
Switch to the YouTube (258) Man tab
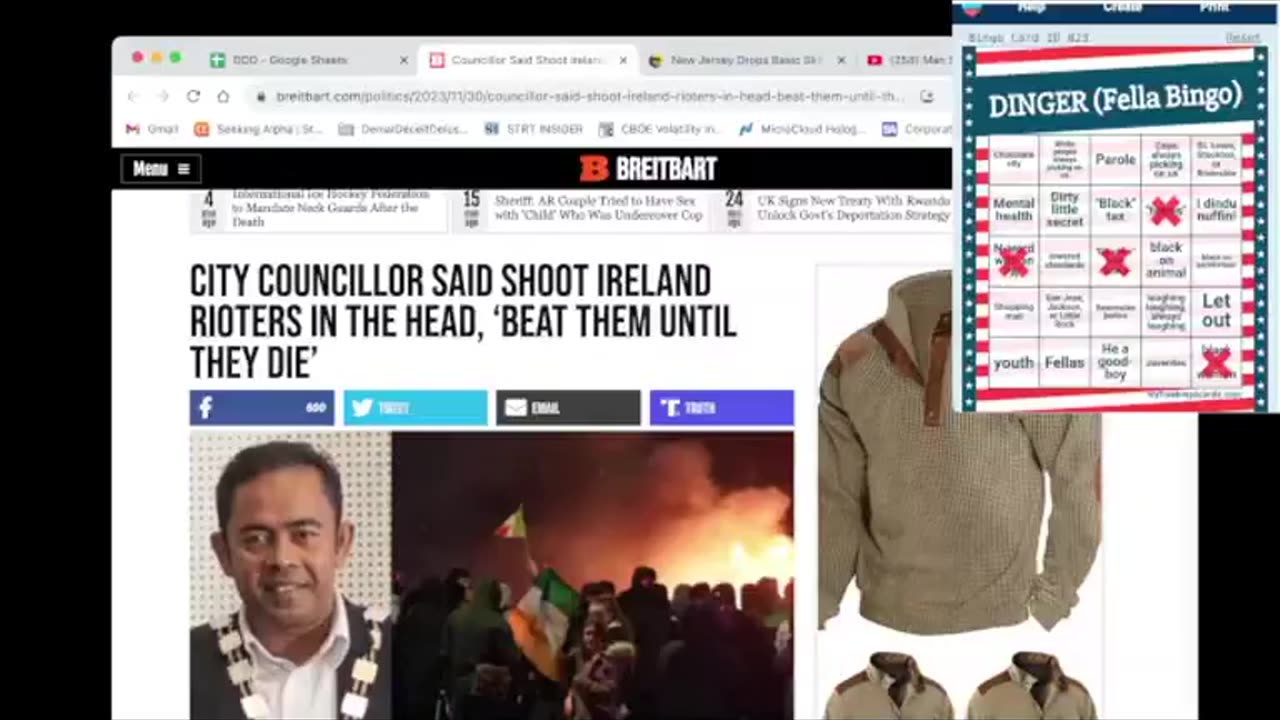(907, 60)
